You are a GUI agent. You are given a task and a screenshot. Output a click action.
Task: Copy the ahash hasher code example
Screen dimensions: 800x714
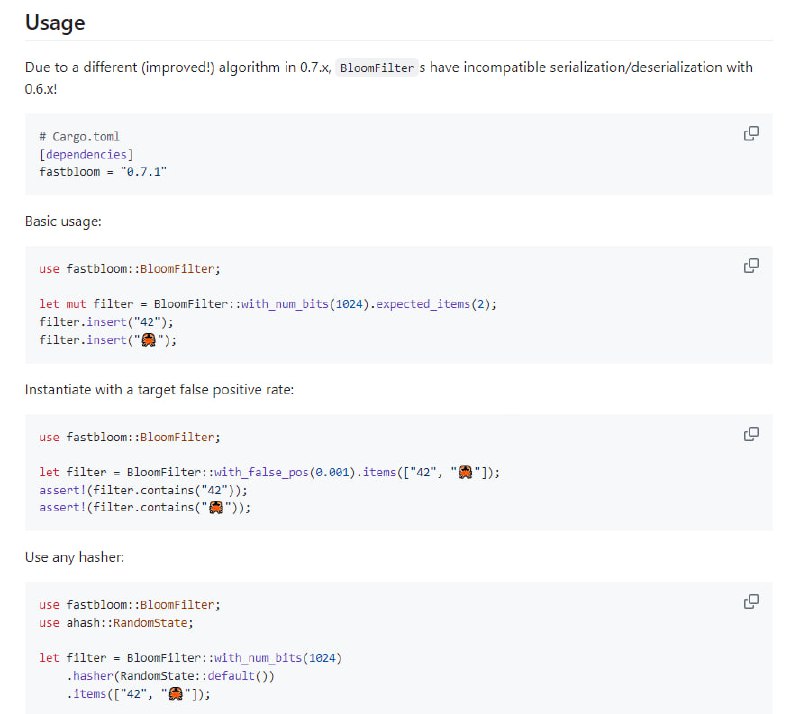tap(751, 602)
